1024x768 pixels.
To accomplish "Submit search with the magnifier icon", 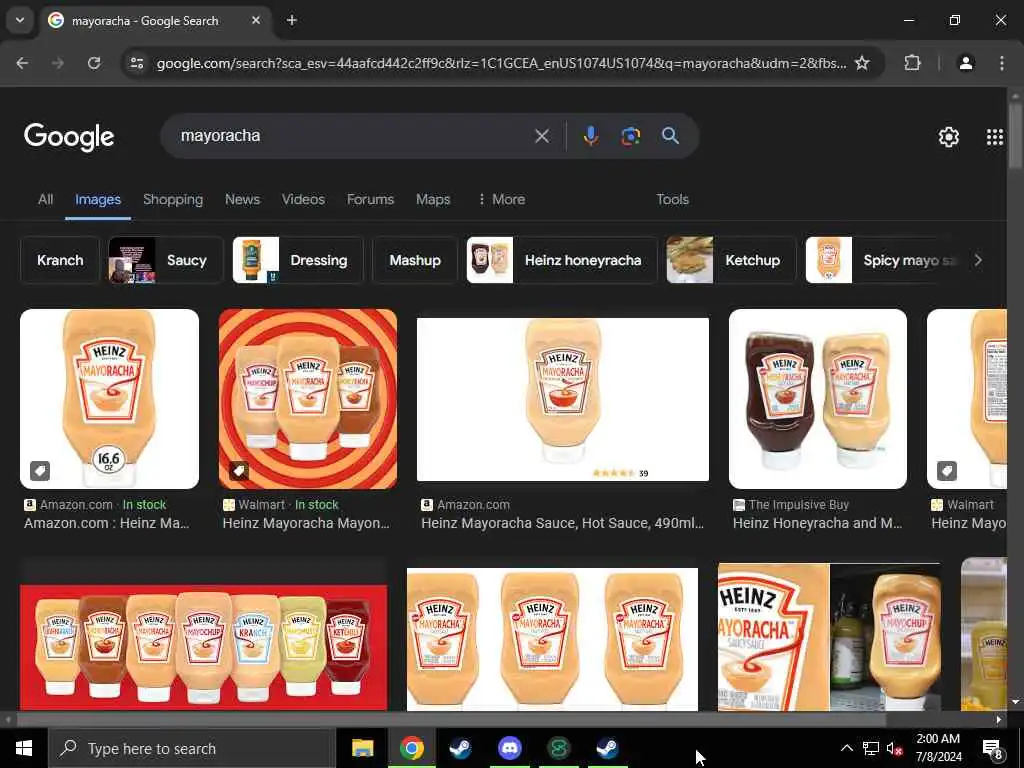I will click(670, 136).
